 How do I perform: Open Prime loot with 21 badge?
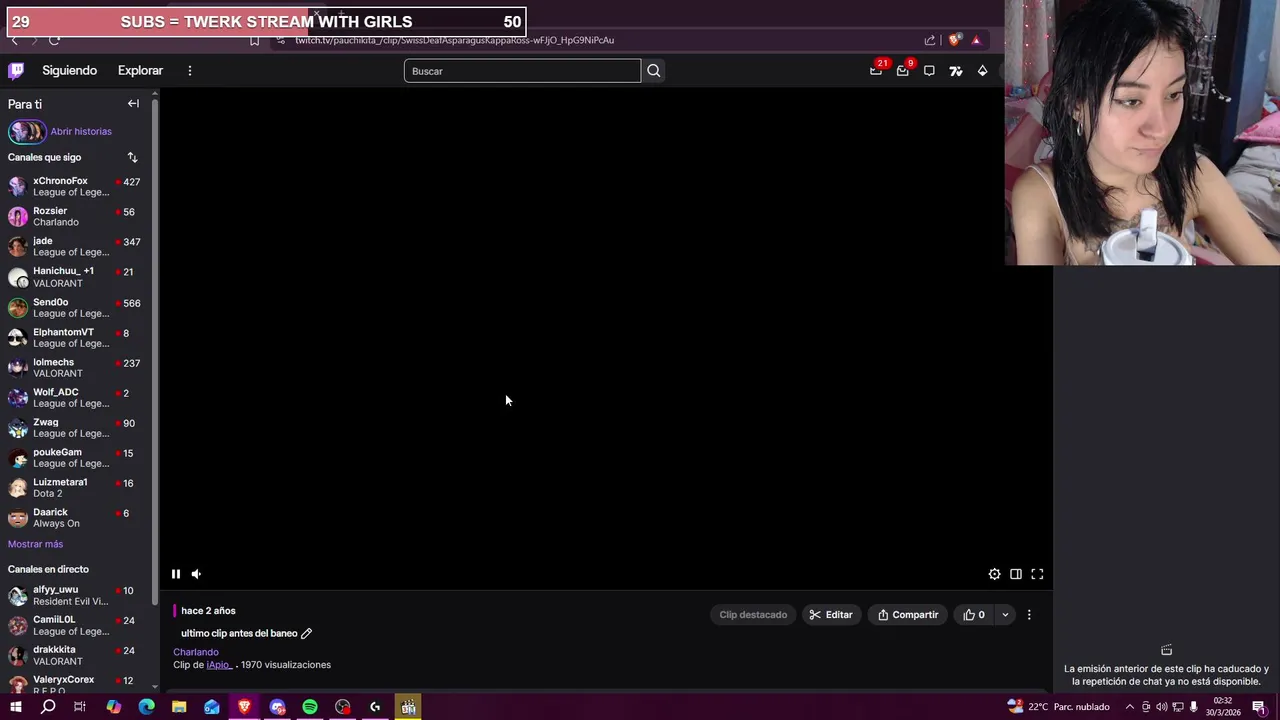tap(877, 70)
